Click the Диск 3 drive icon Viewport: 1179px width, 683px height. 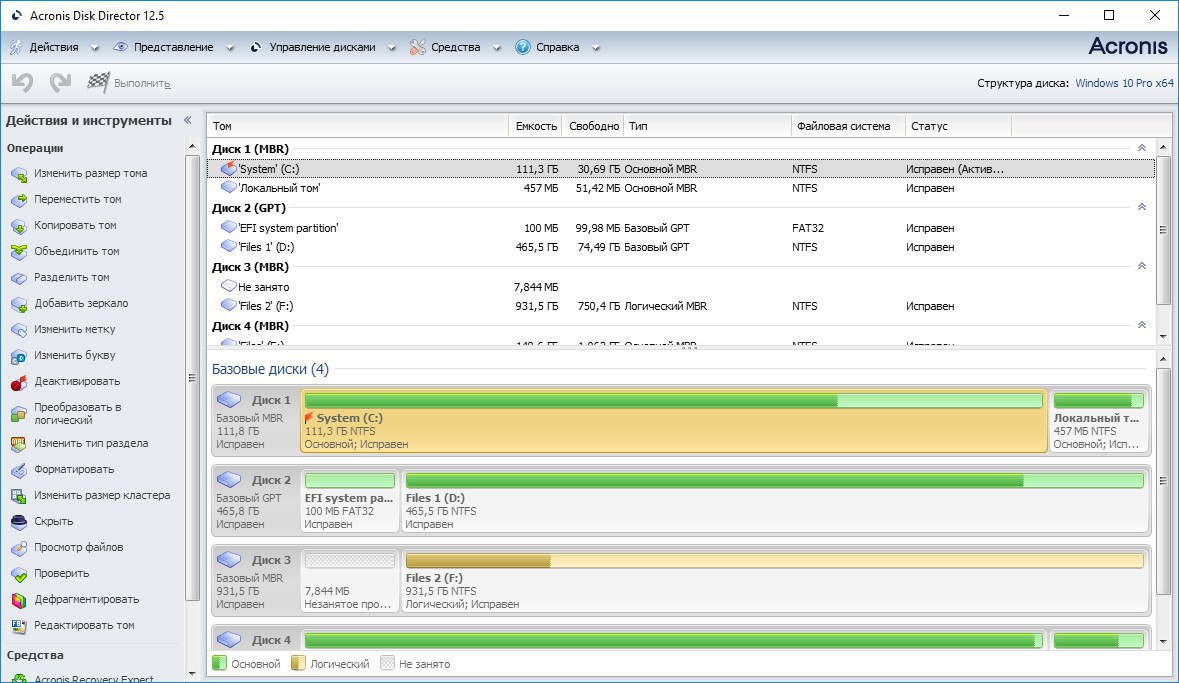click(x=229, y=559)
